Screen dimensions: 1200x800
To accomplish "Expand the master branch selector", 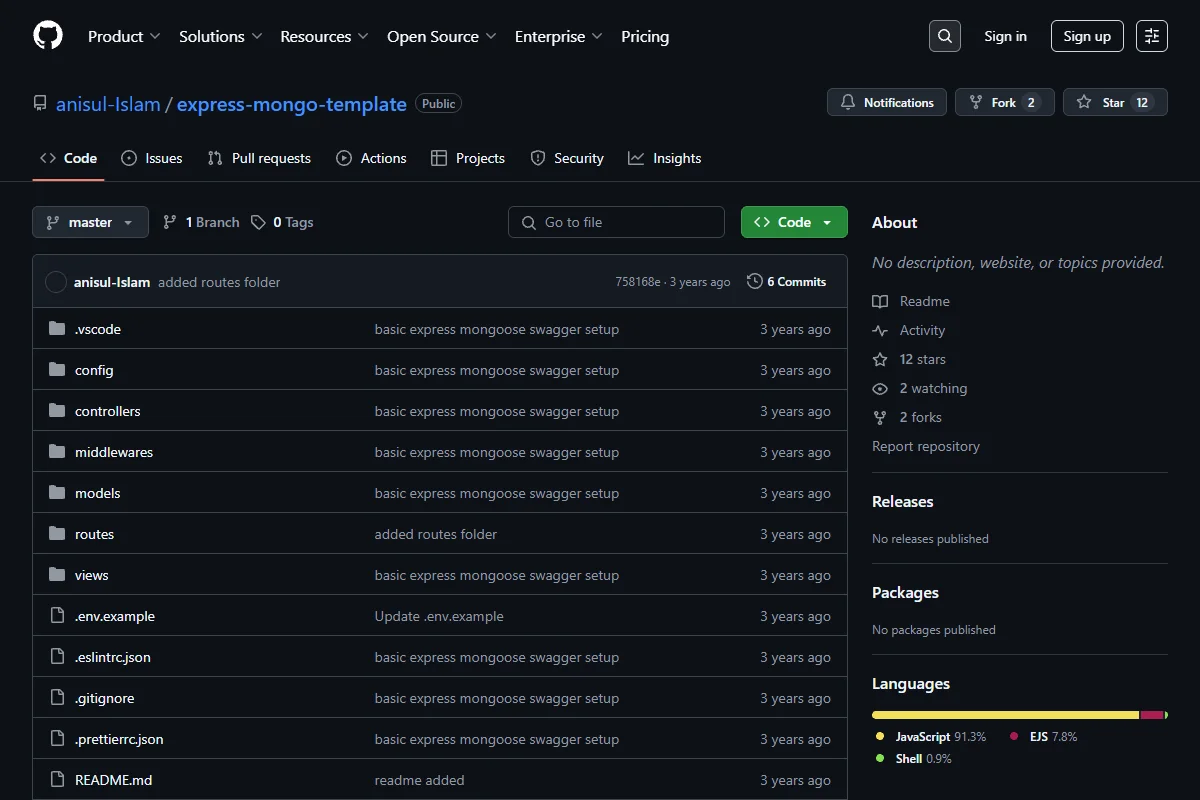I will pos(90,222).
